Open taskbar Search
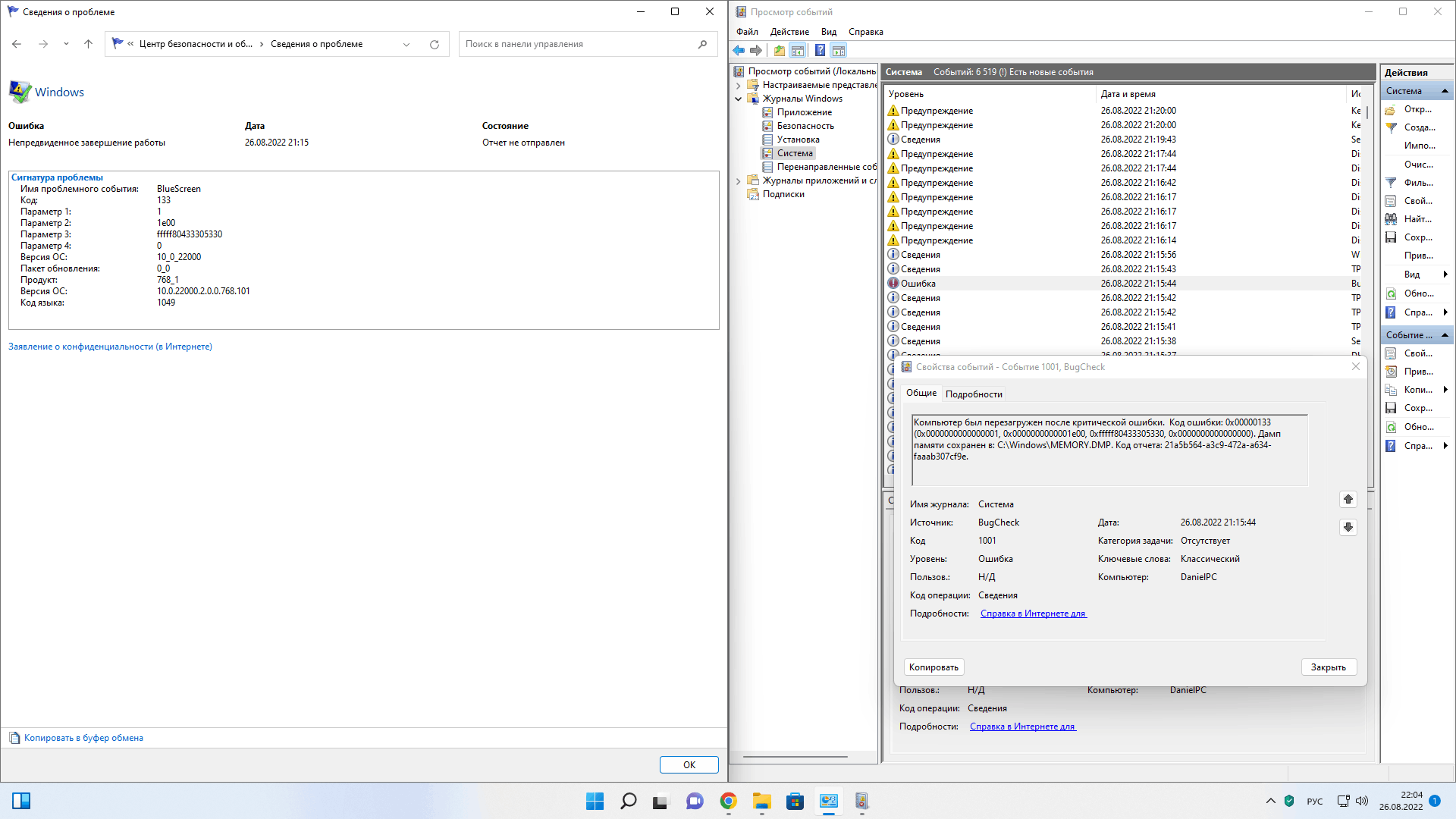Image resolution: width=1456 pixels, height=819 pixels. (x=629, y=801)
